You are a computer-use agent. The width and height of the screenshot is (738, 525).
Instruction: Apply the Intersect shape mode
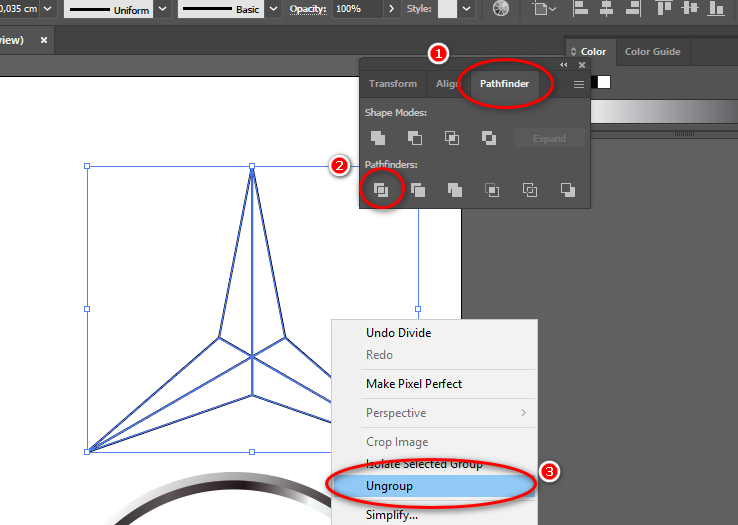click(451, 138)
